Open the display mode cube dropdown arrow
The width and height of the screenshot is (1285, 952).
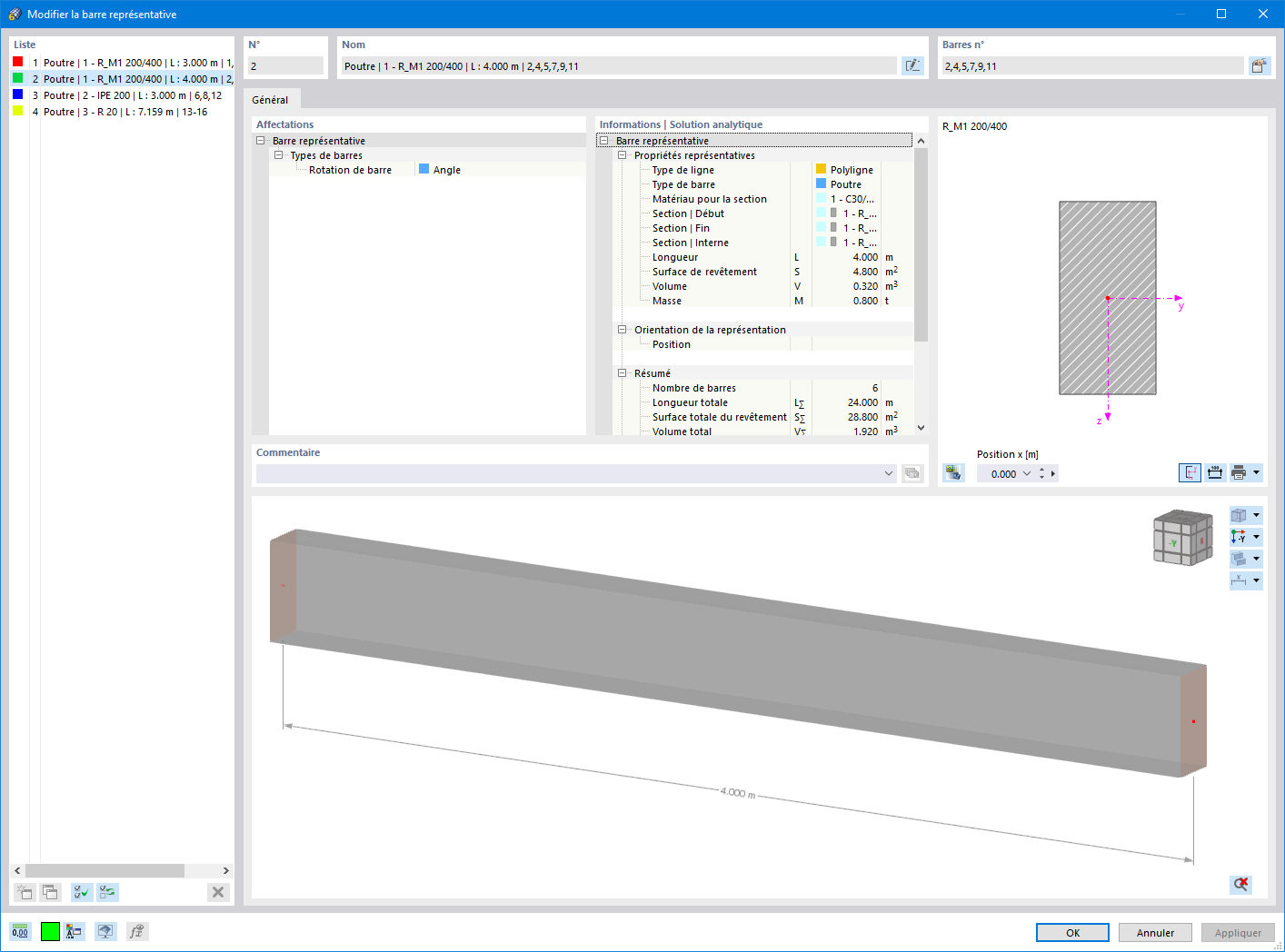coord(1257,515)
